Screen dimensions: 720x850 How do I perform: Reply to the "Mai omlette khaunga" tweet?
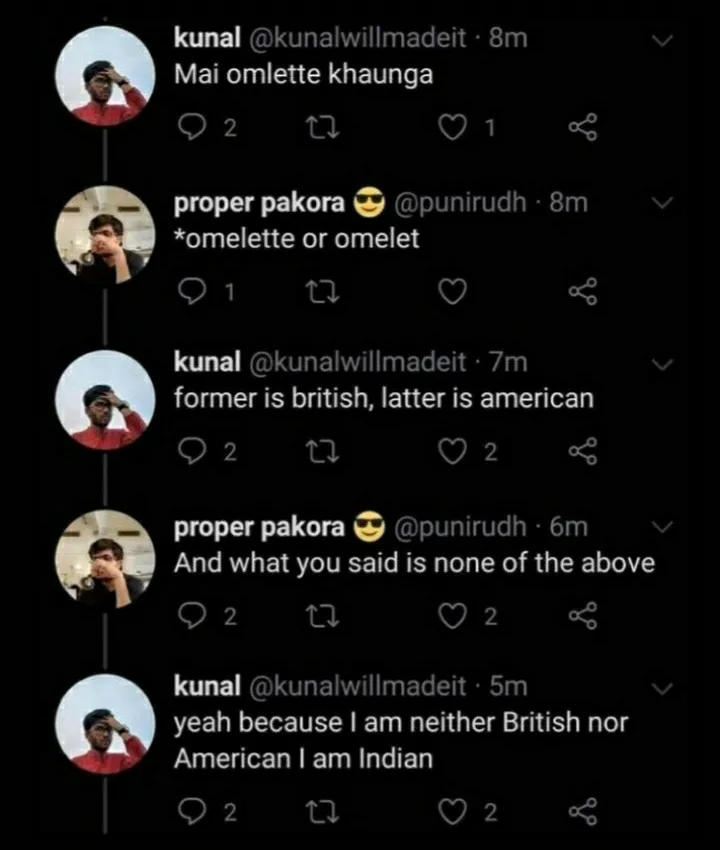[194, 127]
